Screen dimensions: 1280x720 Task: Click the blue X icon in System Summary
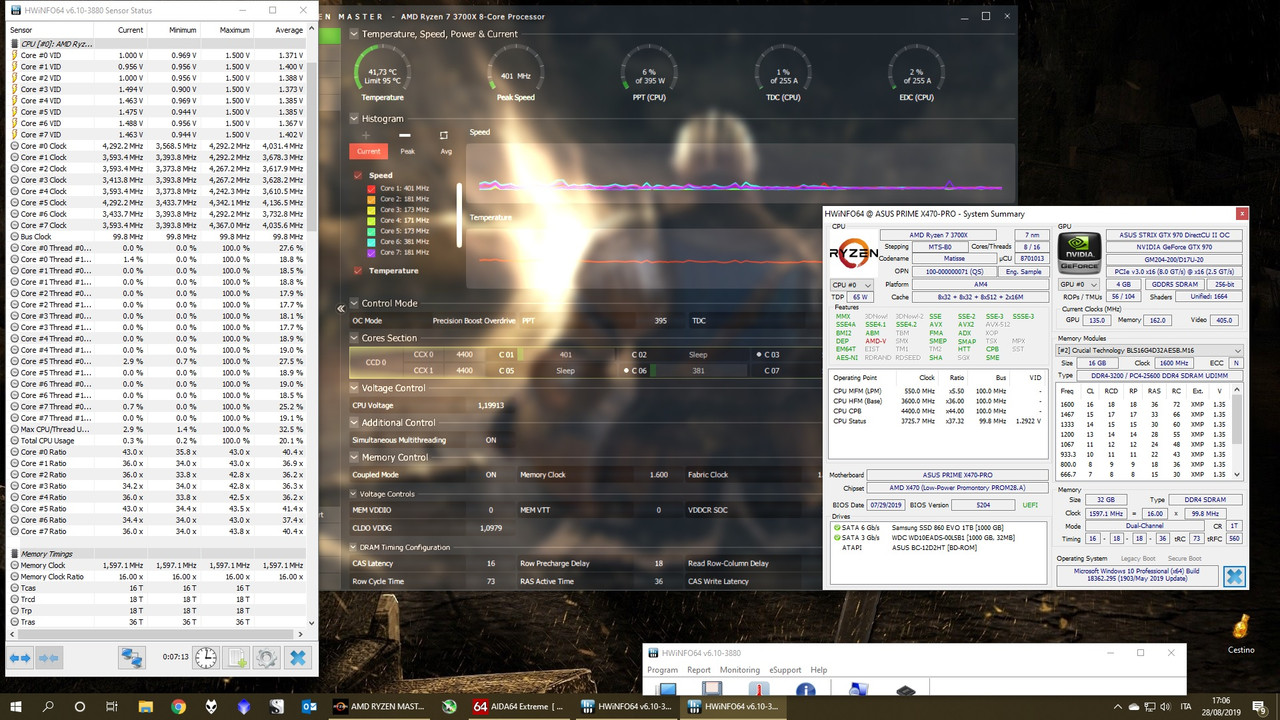tap(1234, 576)
